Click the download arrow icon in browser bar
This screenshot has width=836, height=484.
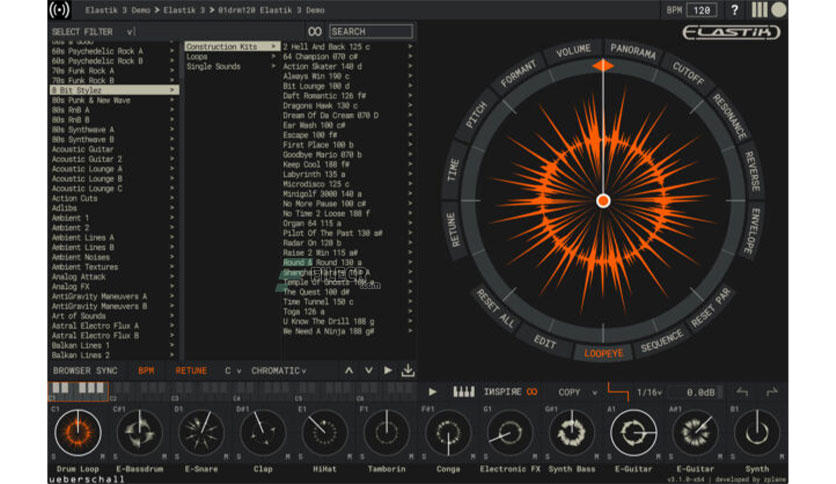[x=408, y=370]
